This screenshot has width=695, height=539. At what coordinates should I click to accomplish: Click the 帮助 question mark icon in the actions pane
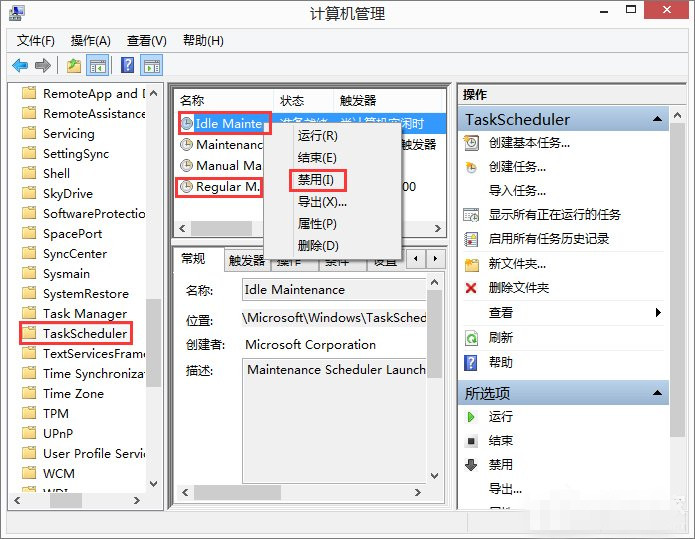point(471,363)
